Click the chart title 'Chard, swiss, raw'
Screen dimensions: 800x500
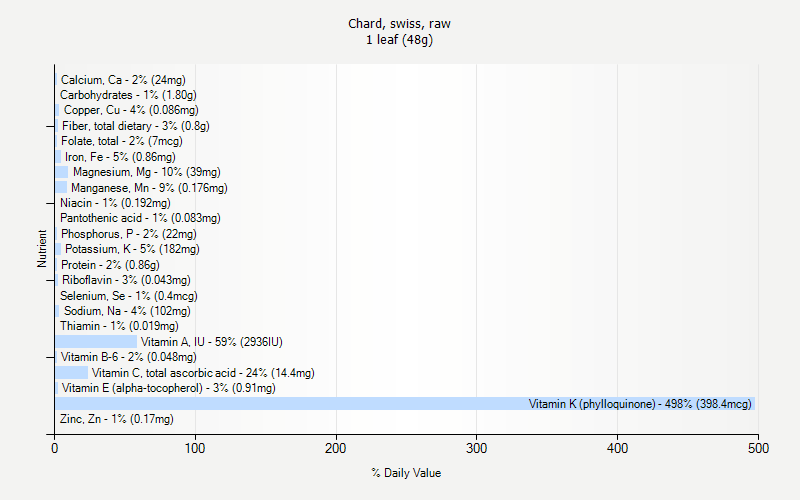click(406, 23)
